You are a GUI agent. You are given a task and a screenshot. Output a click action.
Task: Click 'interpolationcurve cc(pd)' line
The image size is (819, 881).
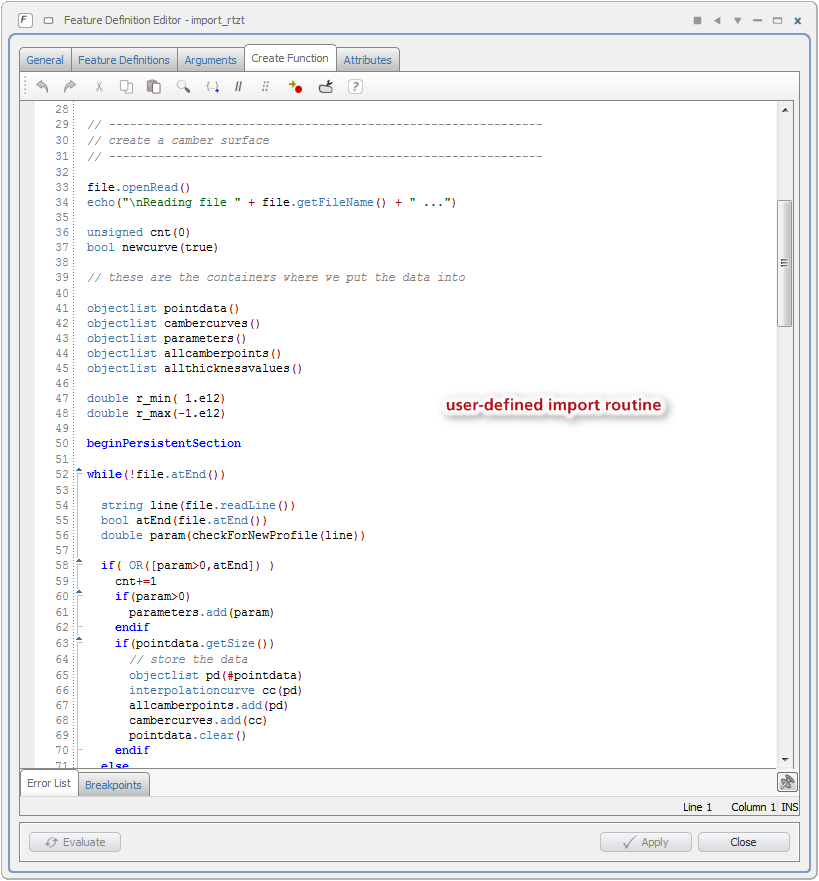(x=216, y=690)
